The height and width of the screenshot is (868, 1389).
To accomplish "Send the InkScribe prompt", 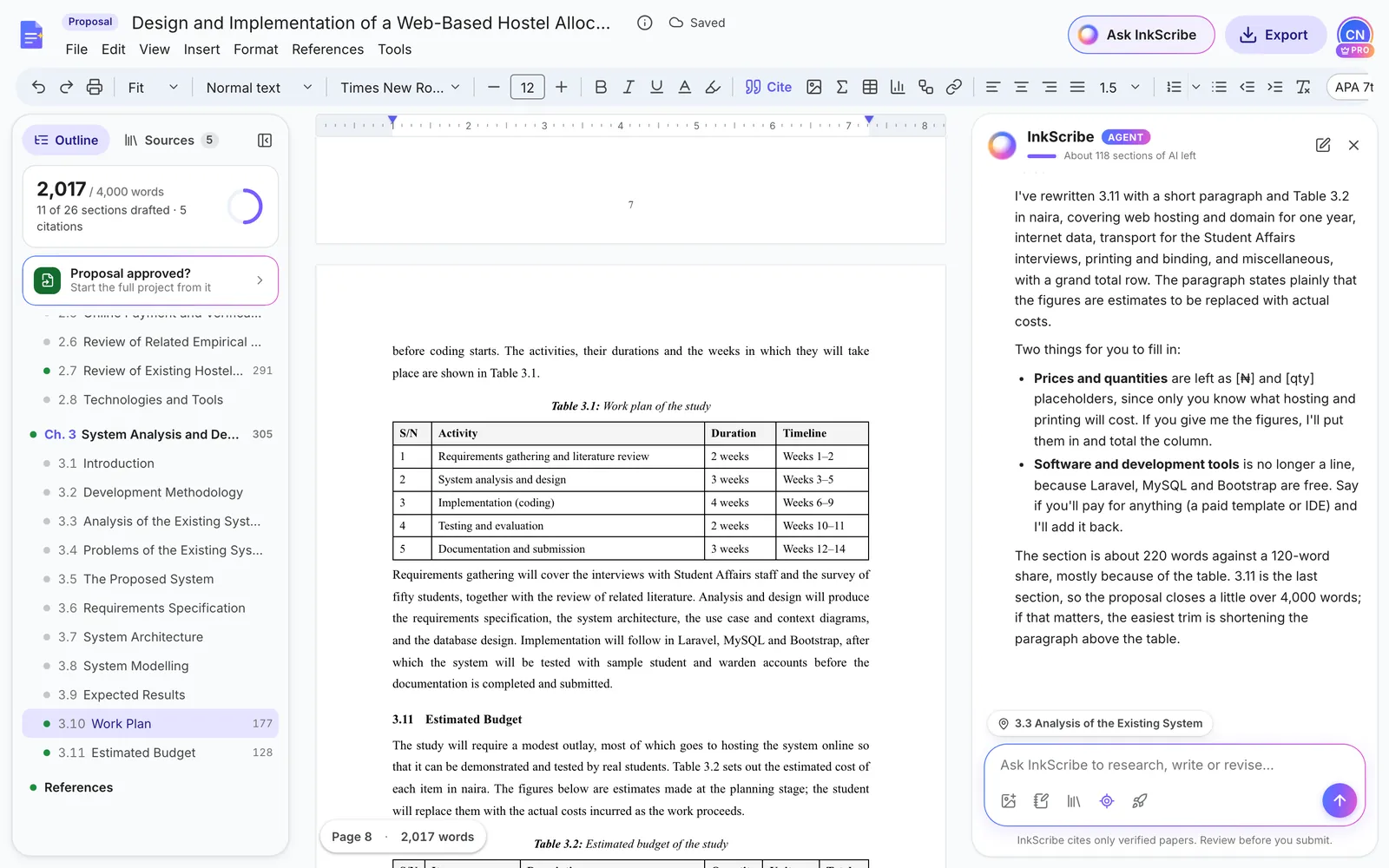I will [1339, 800].
